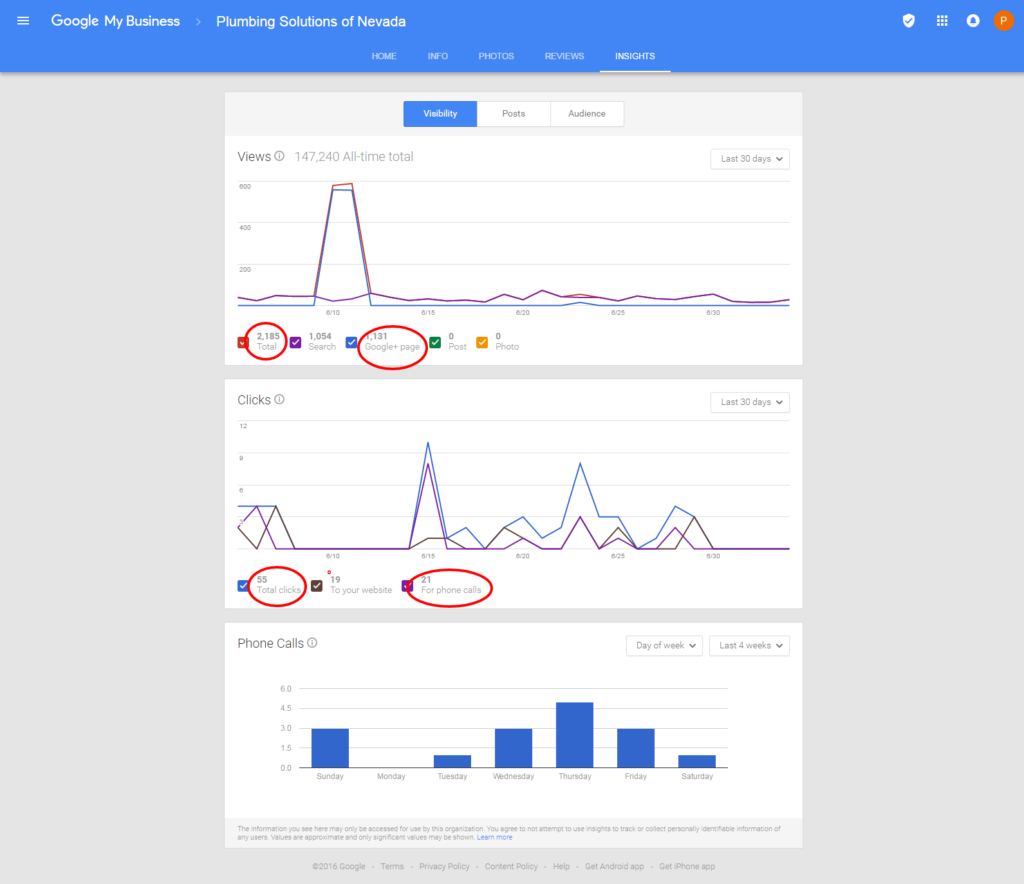Toggle the Total views checkbox
Image resolution: width=1024 pixels, height=884 pixels.
click(243, 342)
